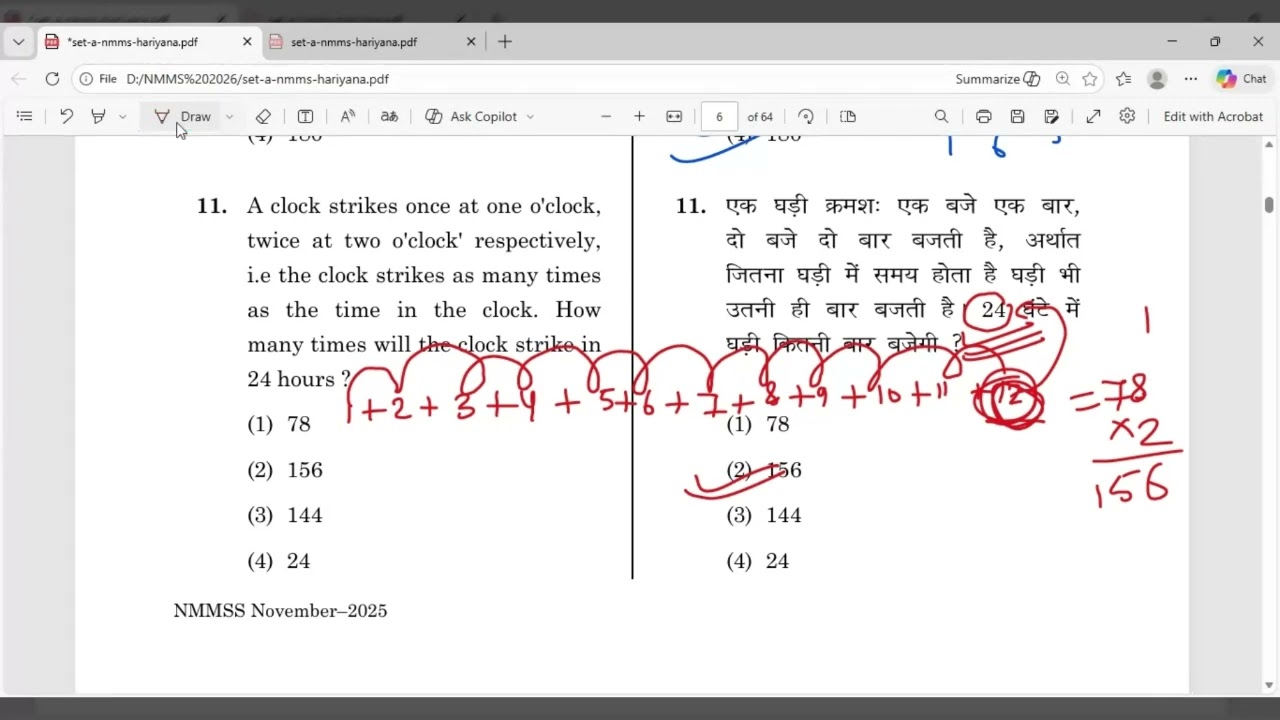Enter full screen view

point(1093,117)
